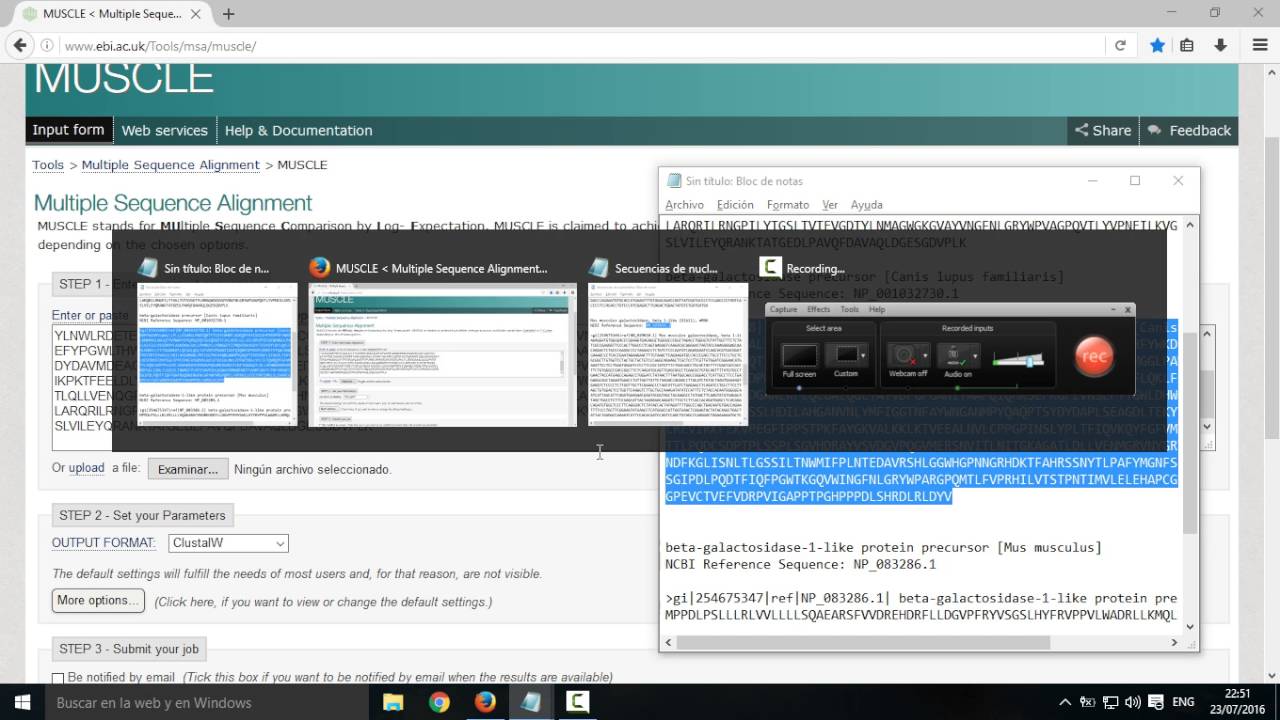Image resolution: width=1280 pixels, height=720 pixels.
Task: Click the ENG language indicator
Action: click(1184, 702)
